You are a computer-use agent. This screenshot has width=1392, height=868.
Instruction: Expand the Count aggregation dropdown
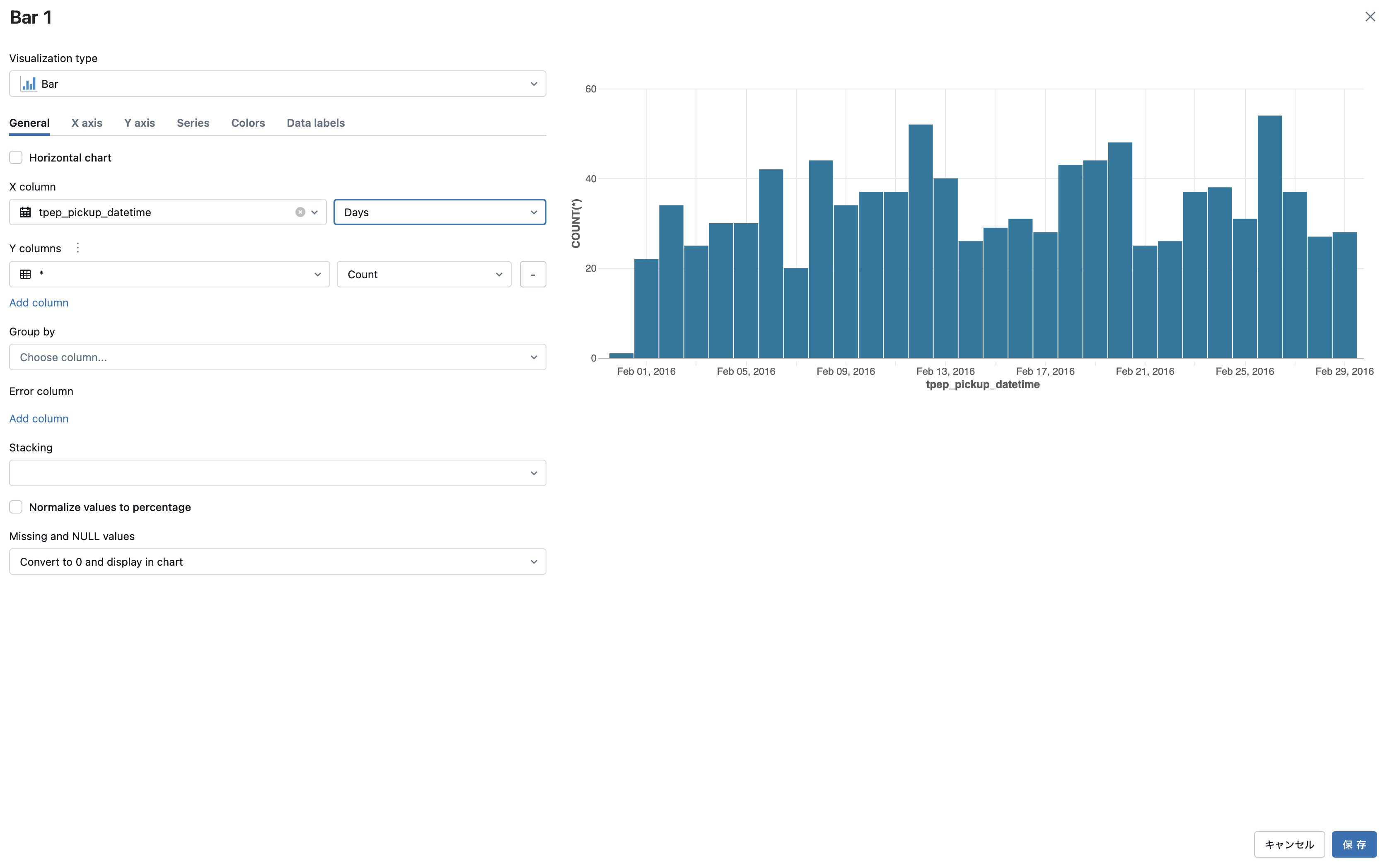click(x=424, y=275)
